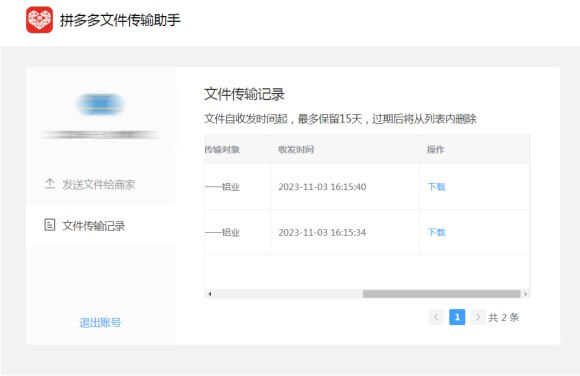The width and height of the screenshot is (580, 376).
Task: Go to the previous page with the left chevron
Action: tap(436, 317)
